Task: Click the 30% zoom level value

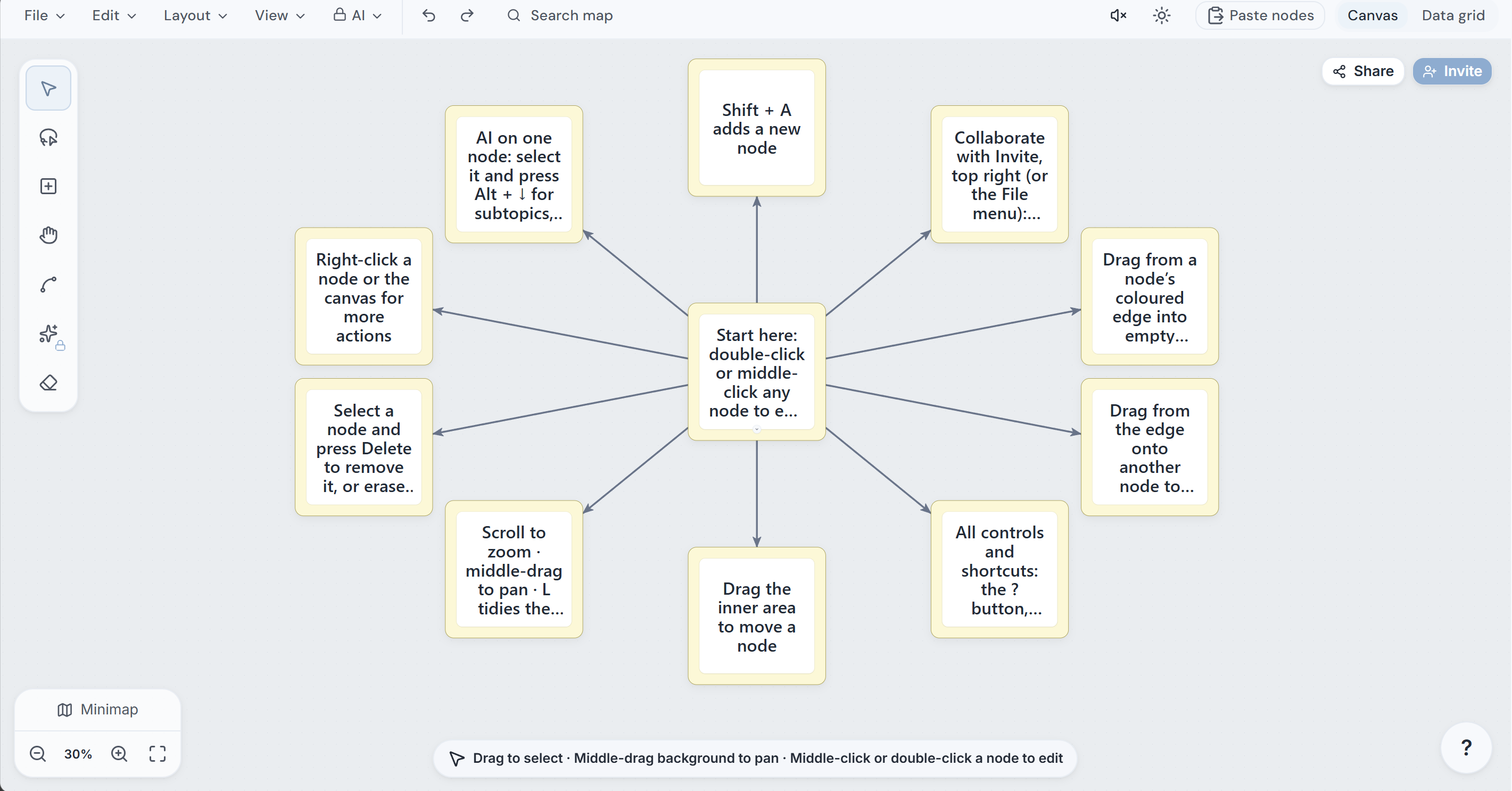Action: [x=78, y=754]
